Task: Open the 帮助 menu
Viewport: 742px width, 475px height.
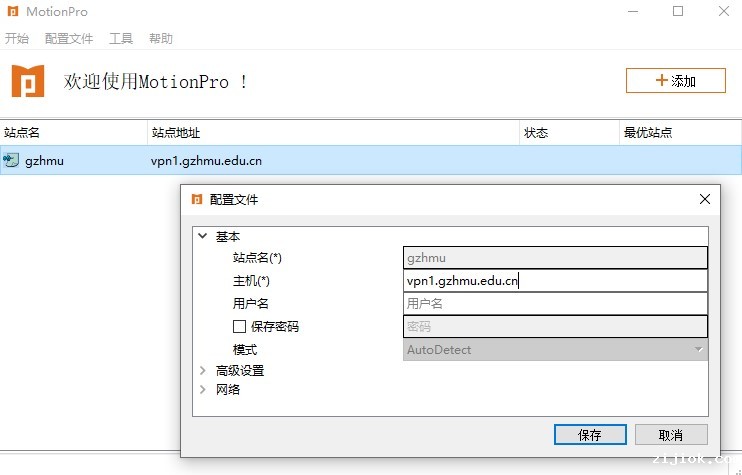Action: point(161,39)
